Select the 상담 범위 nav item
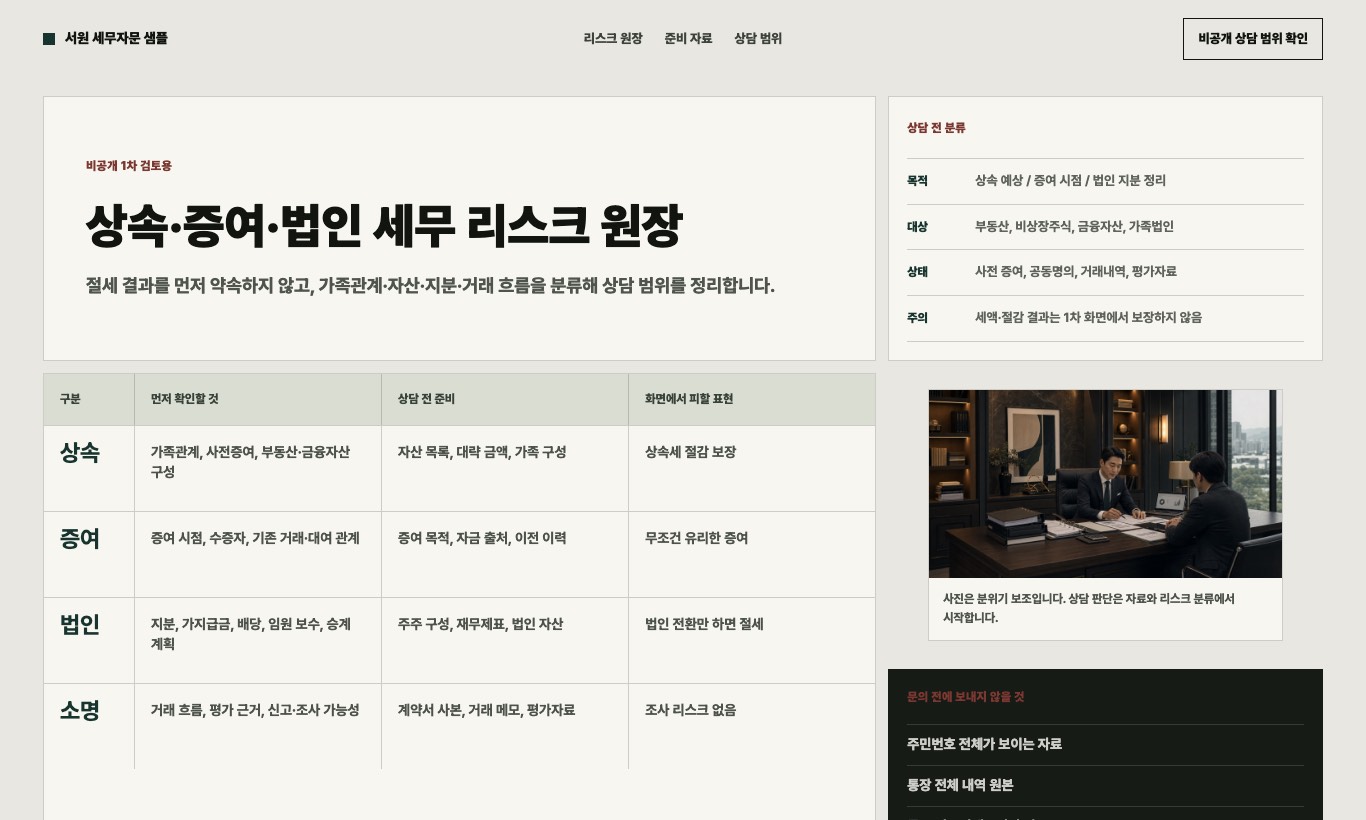Image resolution: width=1366 pixels, height=820 pixels. pos(758,39)
